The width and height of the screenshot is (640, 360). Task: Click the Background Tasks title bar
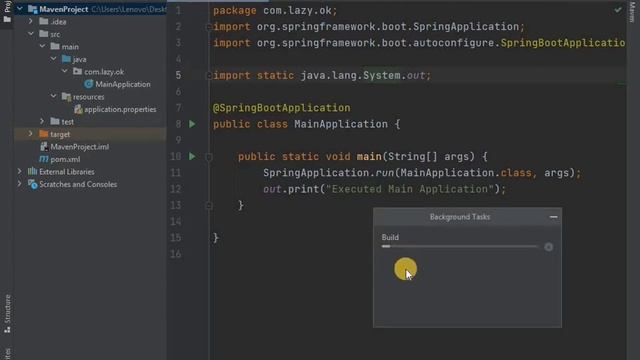pos(460,217)
